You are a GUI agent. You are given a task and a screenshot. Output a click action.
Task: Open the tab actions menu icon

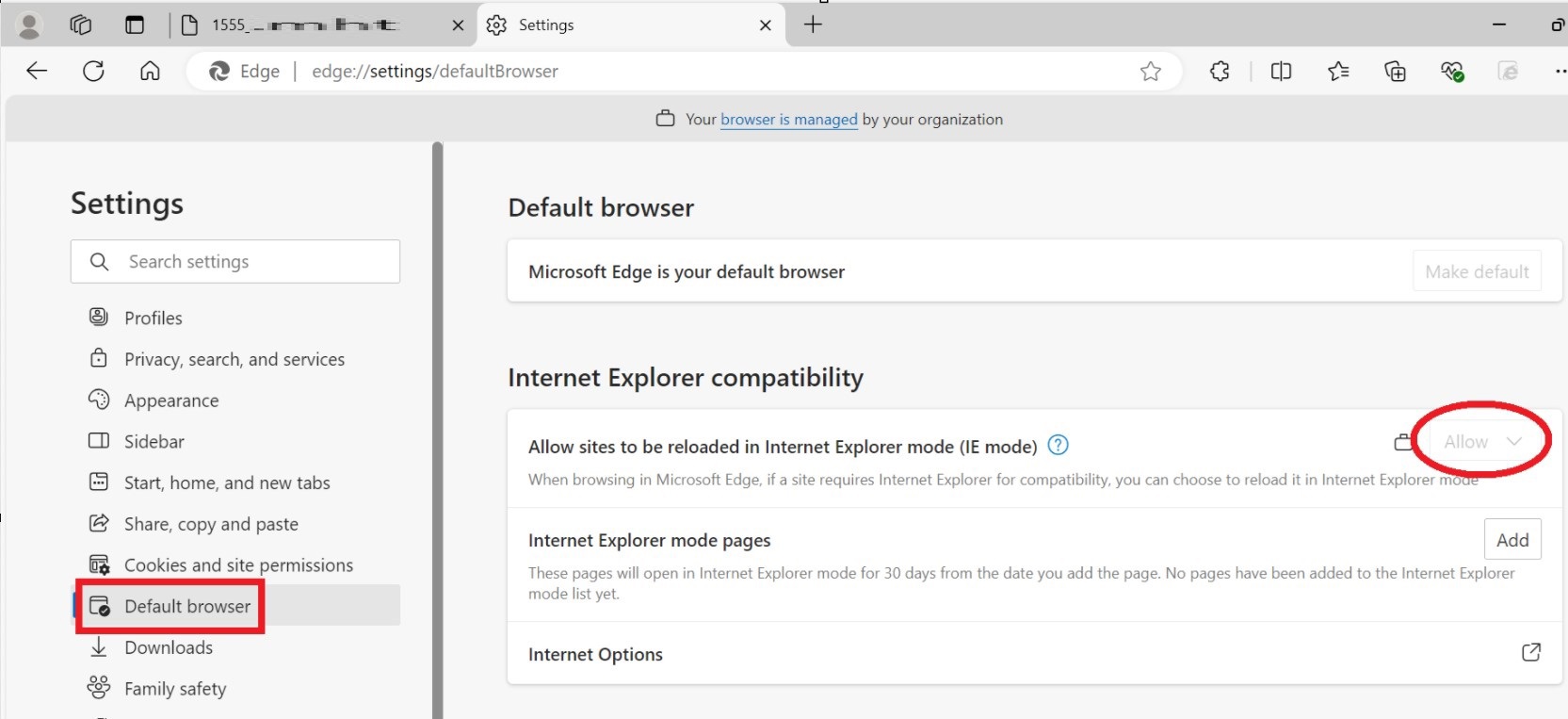(x=135, y=25)
